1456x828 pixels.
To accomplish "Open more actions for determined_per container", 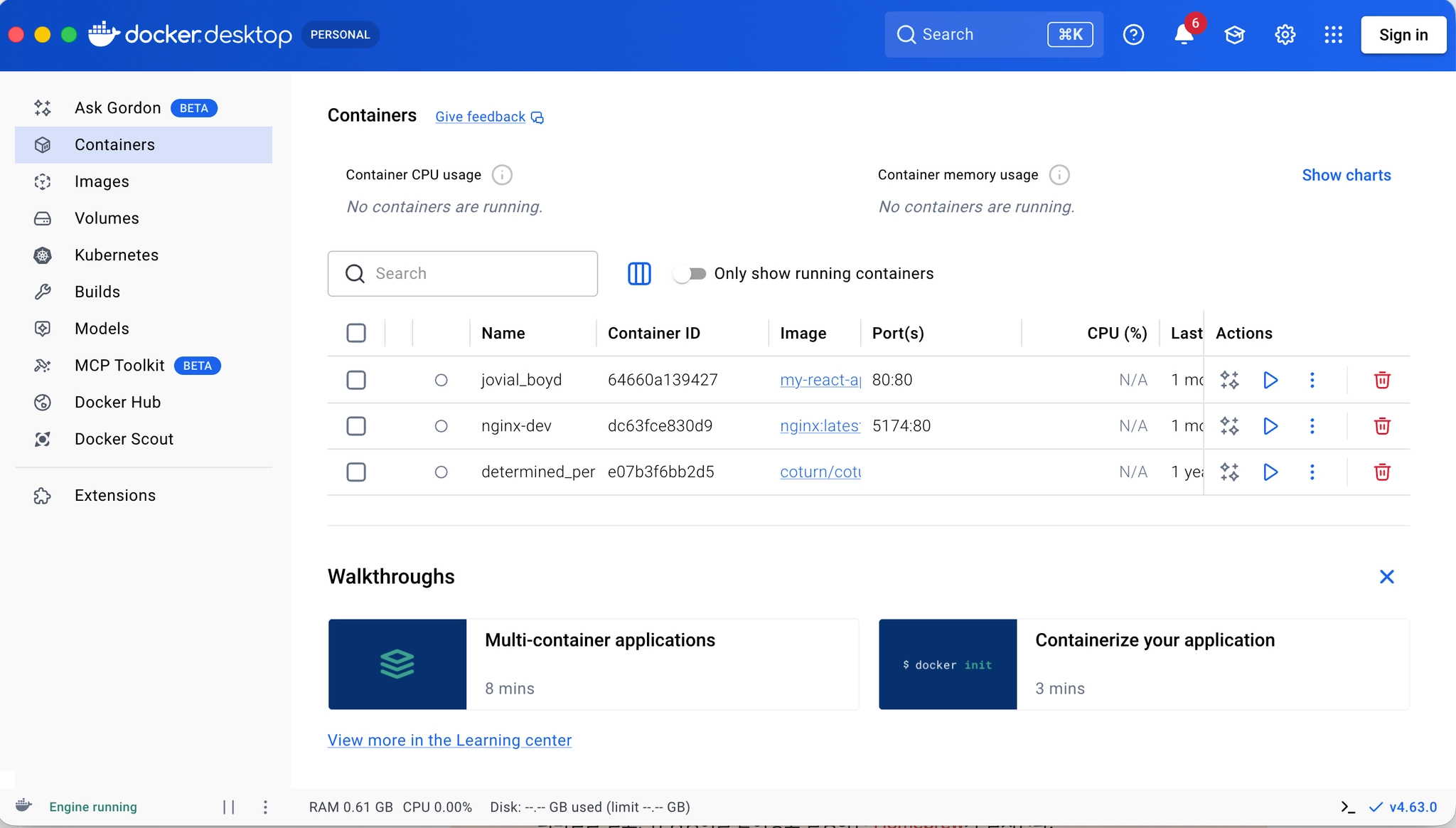I will (1312, 472).
